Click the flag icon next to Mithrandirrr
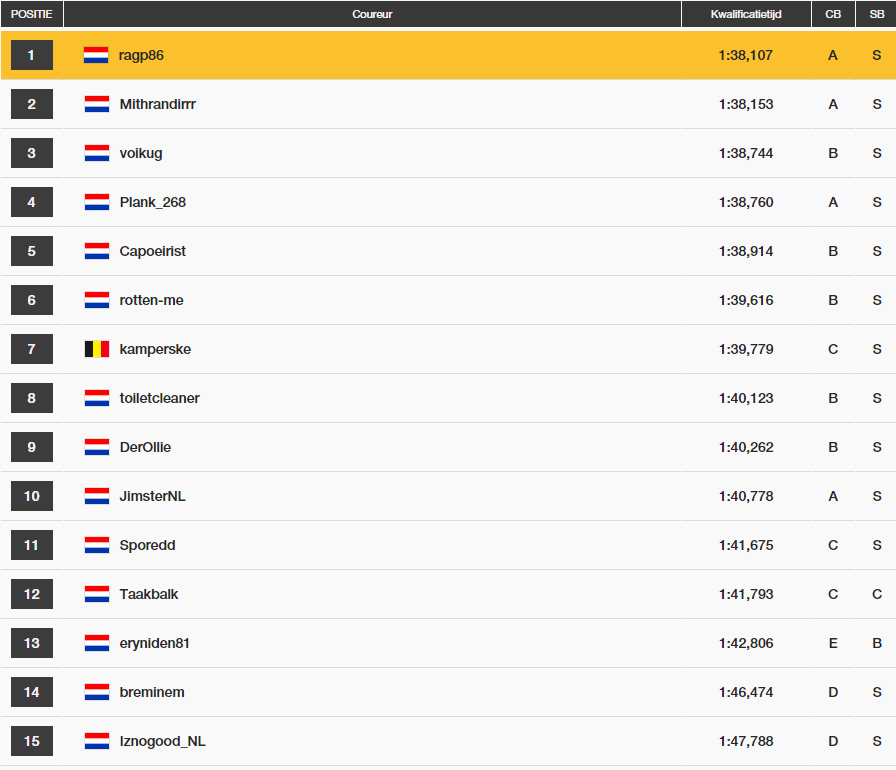Image resolution: width=896 pixels, height=770 pixels. pos(96,104)
